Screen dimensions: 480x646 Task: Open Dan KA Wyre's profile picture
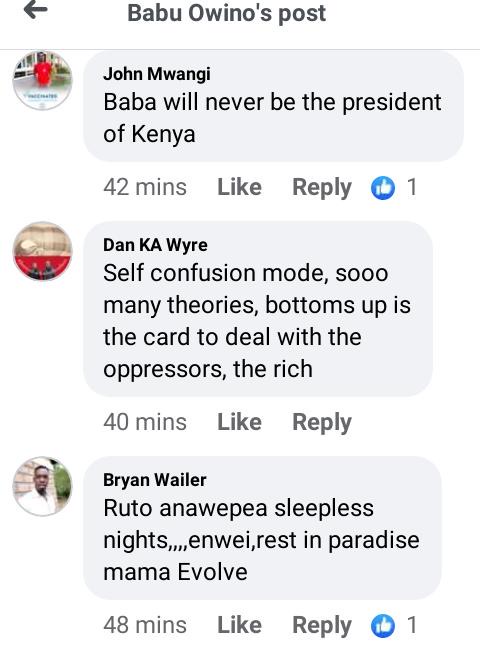(x=43, y=251)
